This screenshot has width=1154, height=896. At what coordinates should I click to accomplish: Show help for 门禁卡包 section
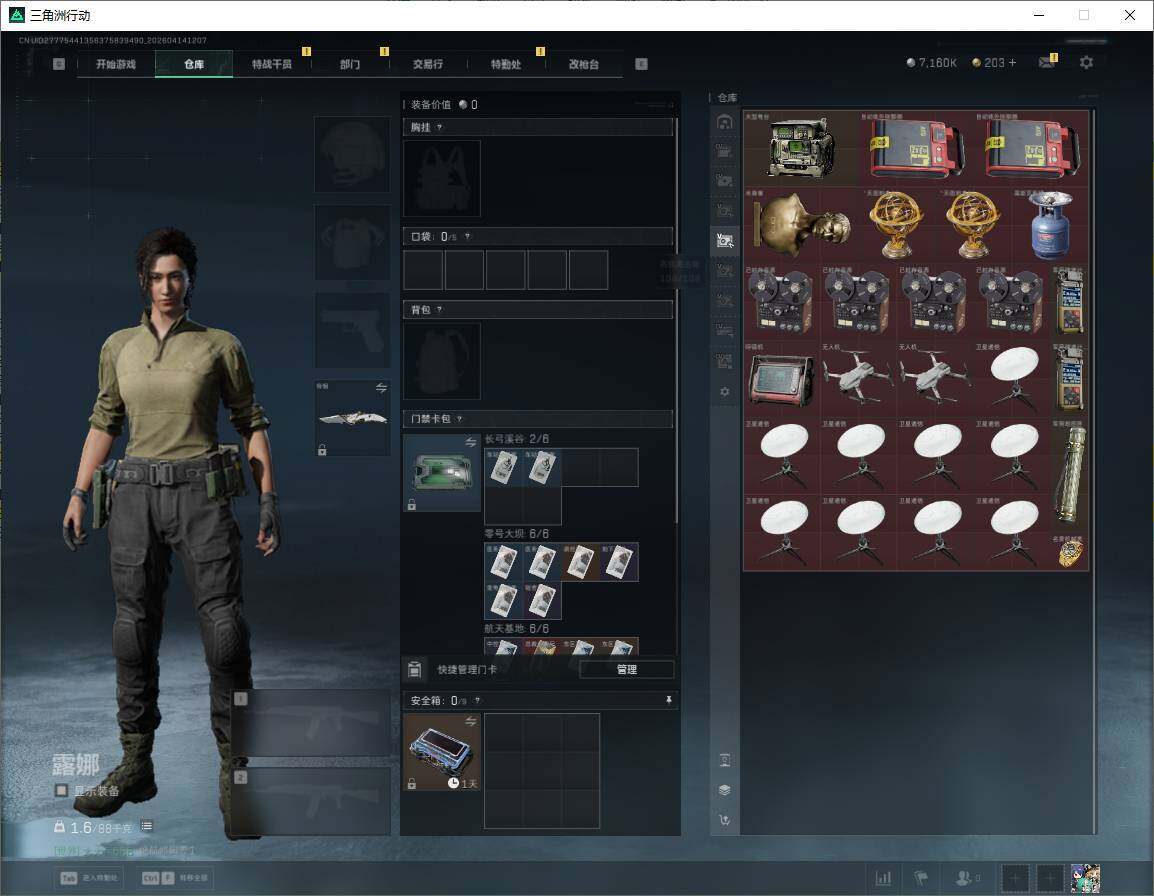tap(459, 419)
